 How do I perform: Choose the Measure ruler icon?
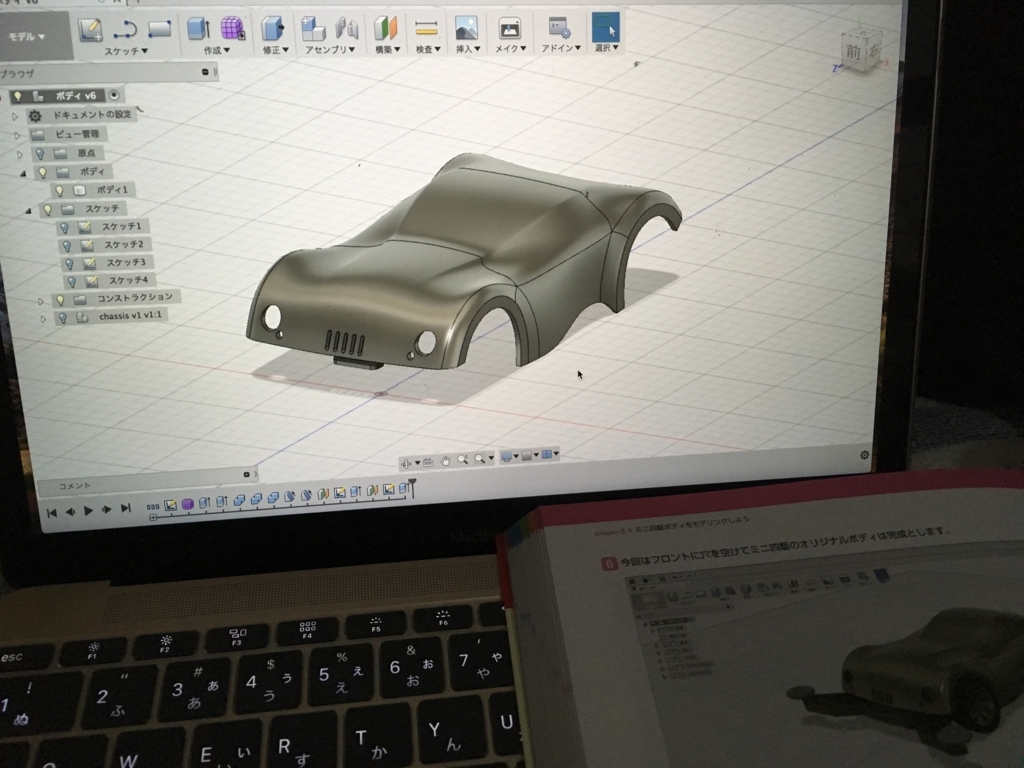[x=426, y=28]
